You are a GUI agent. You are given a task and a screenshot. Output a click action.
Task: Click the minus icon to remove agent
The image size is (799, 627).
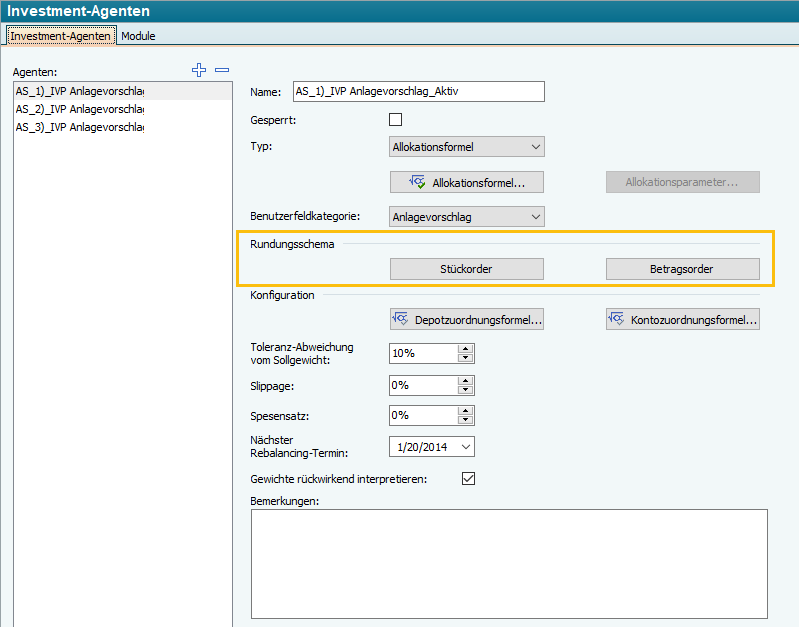[x=222, y=70]
